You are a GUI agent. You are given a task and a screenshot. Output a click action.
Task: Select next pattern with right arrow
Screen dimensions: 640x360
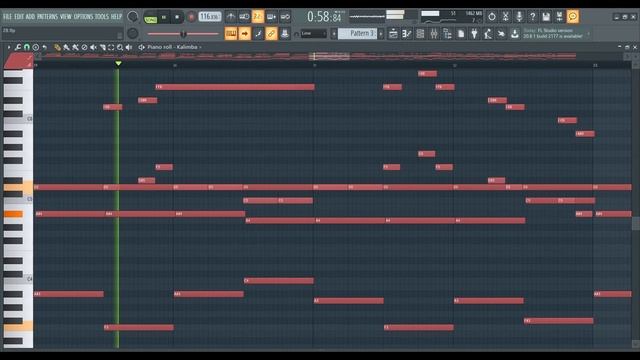pyautogui.click(x=381, y=33)
